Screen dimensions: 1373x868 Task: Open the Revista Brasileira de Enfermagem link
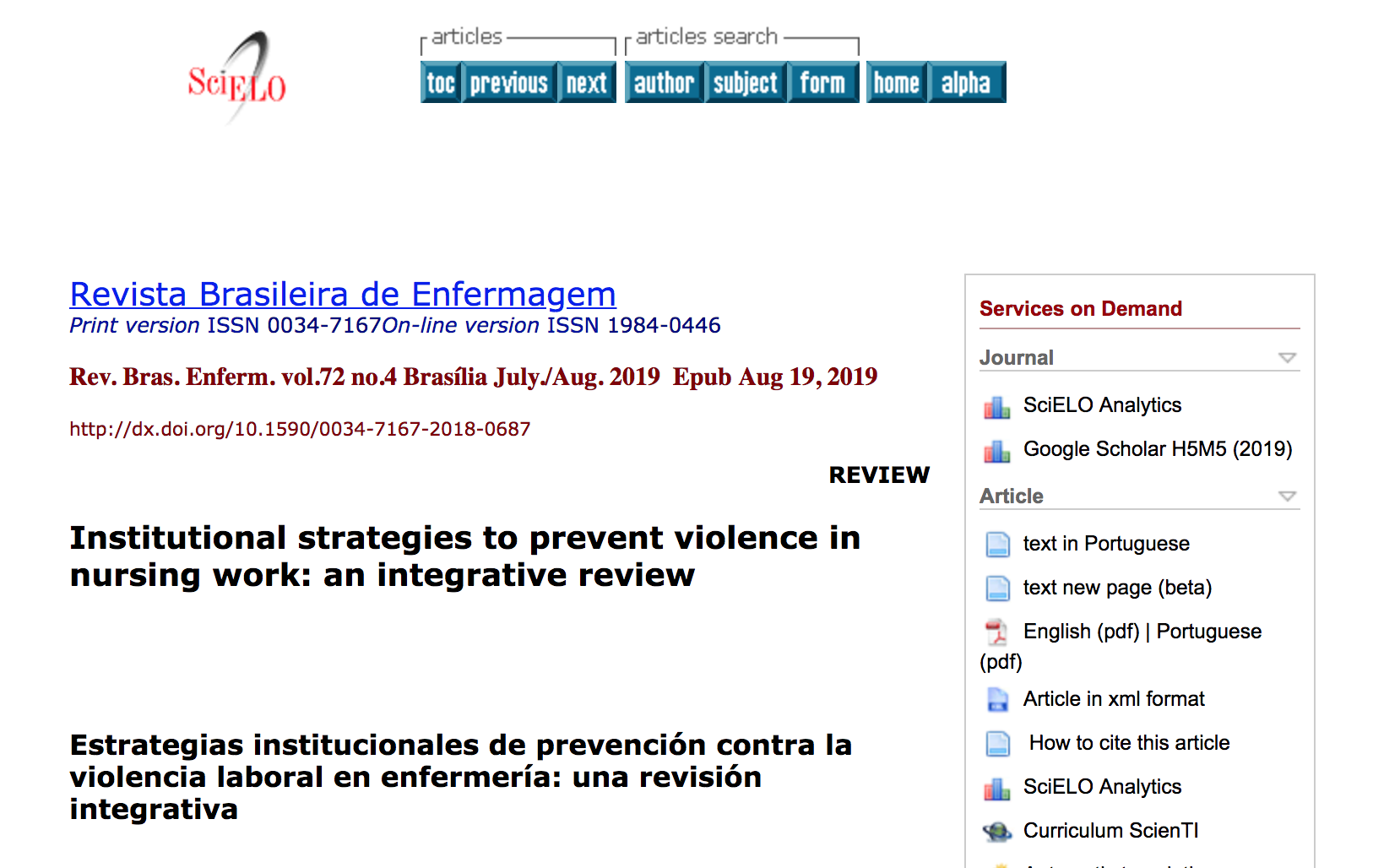342,294
